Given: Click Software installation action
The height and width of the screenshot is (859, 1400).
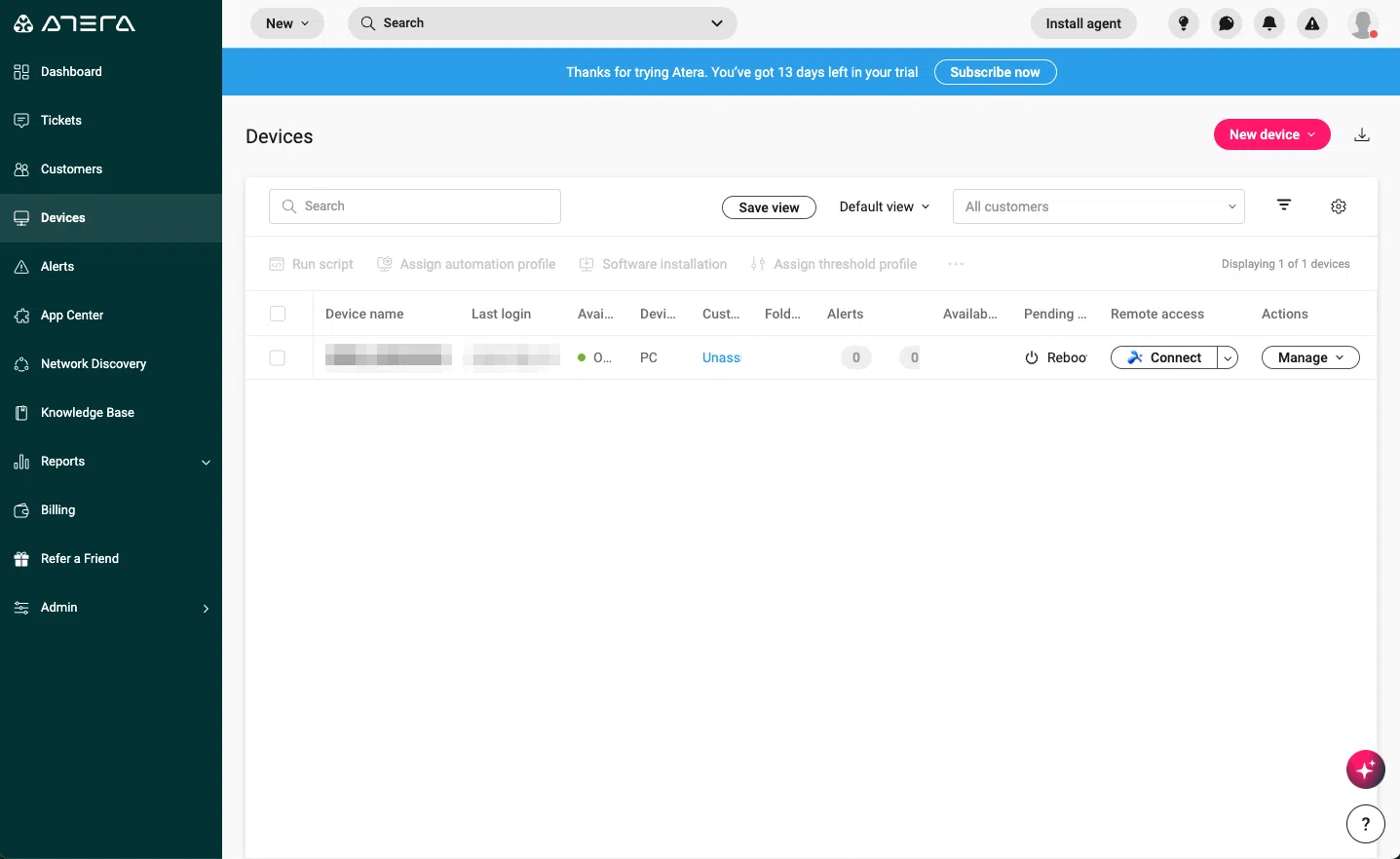Looking at the screenshot, I should (x=654, y=264).
